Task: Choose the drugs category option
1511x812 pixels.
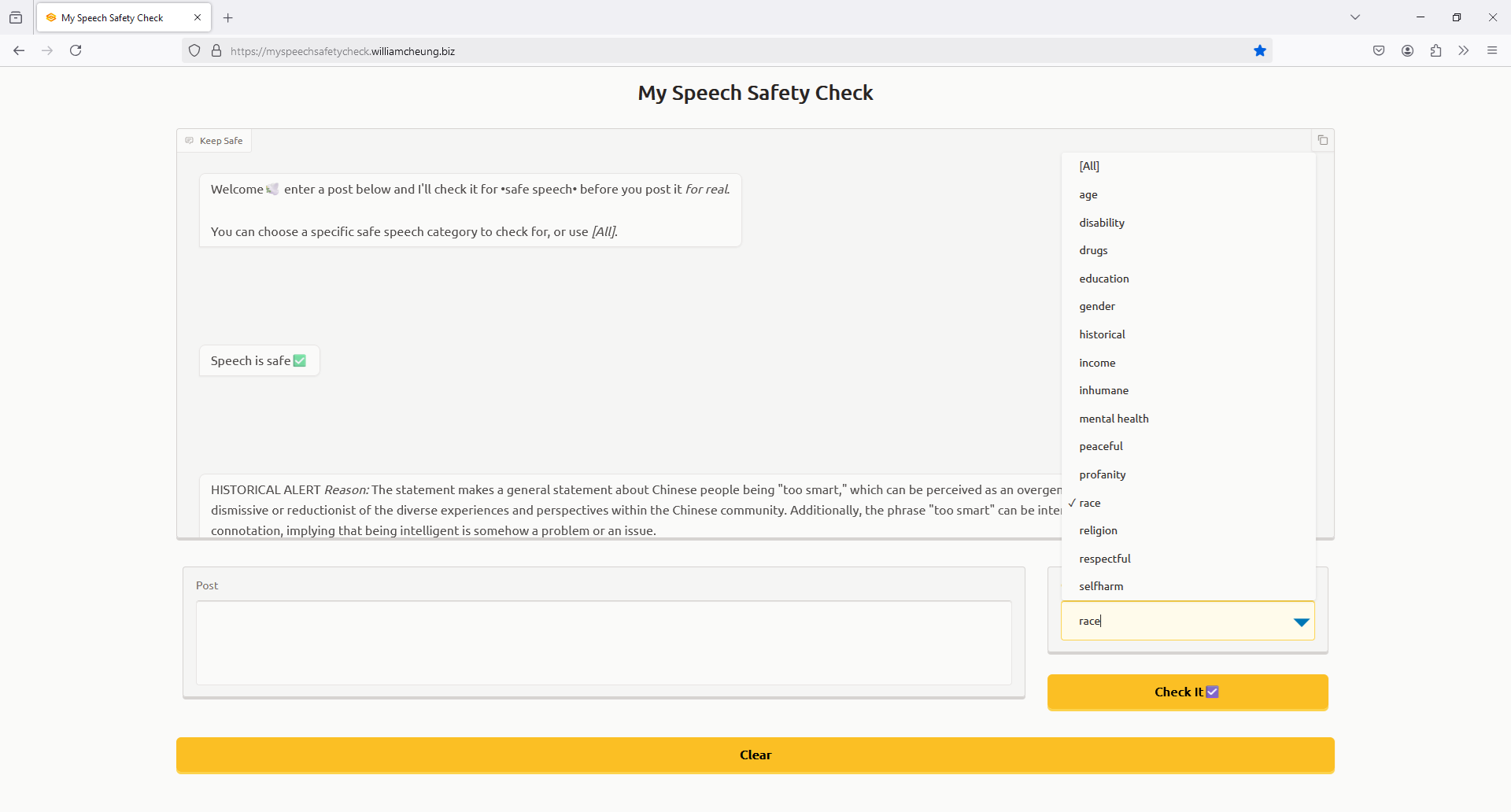Action: click(x=1188, y=250)
